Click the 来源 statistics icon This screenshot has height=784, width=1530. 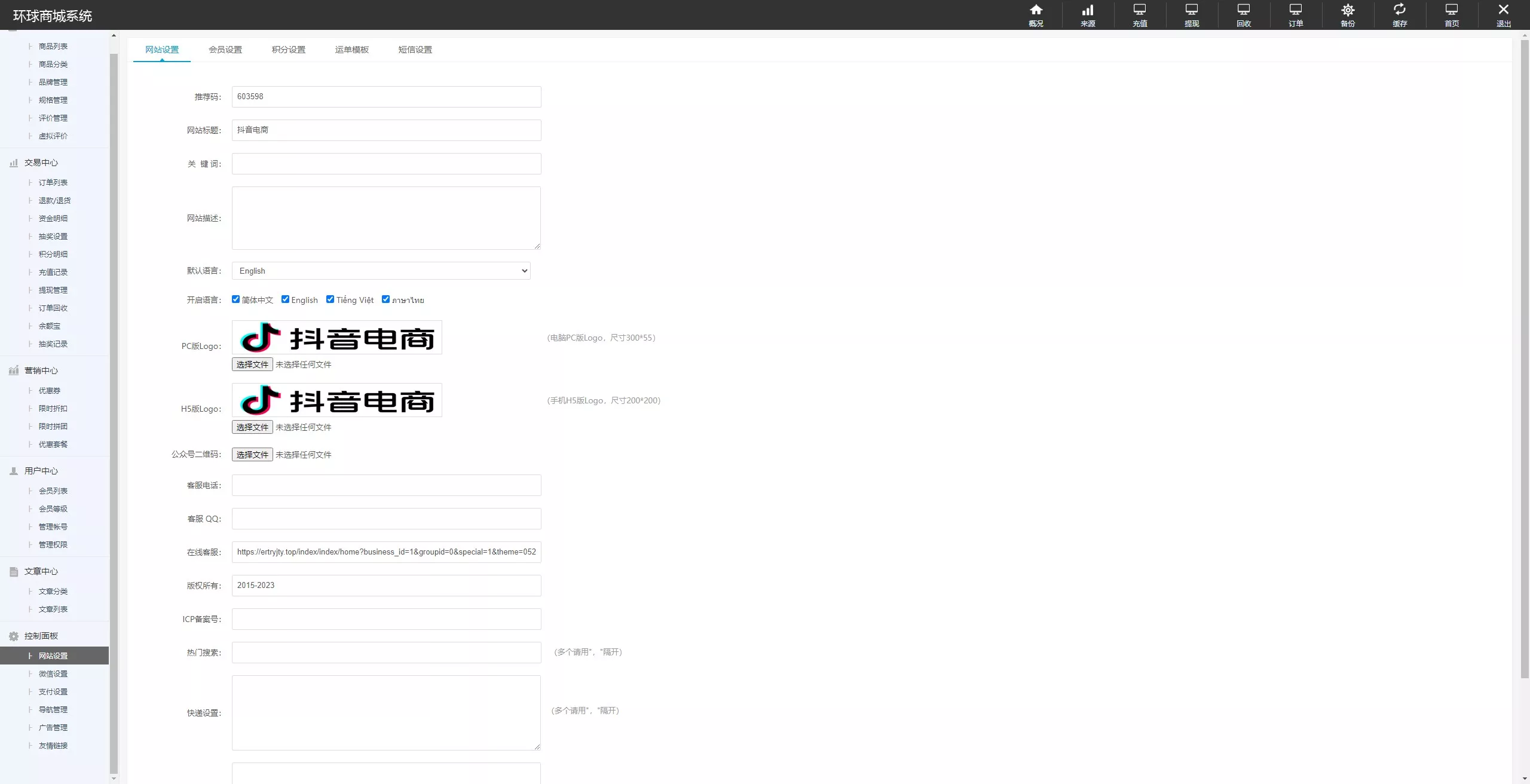[x=1088, y=15]
